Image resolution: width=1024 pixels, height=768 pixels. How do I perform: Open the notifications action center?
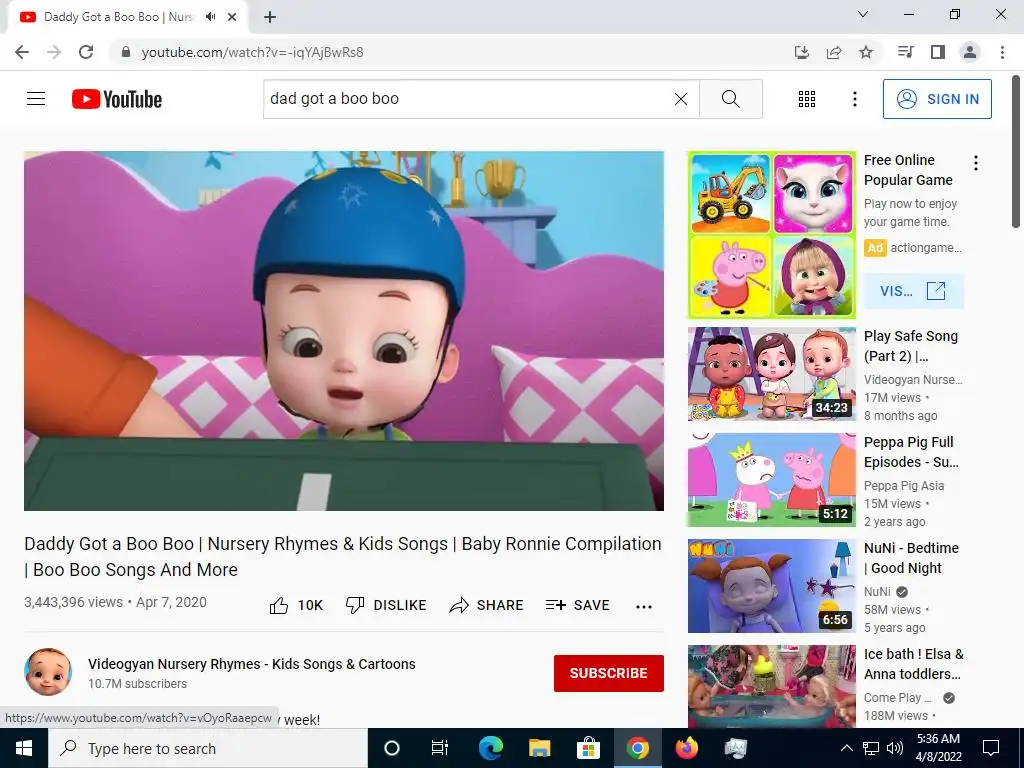coord(991,748)
